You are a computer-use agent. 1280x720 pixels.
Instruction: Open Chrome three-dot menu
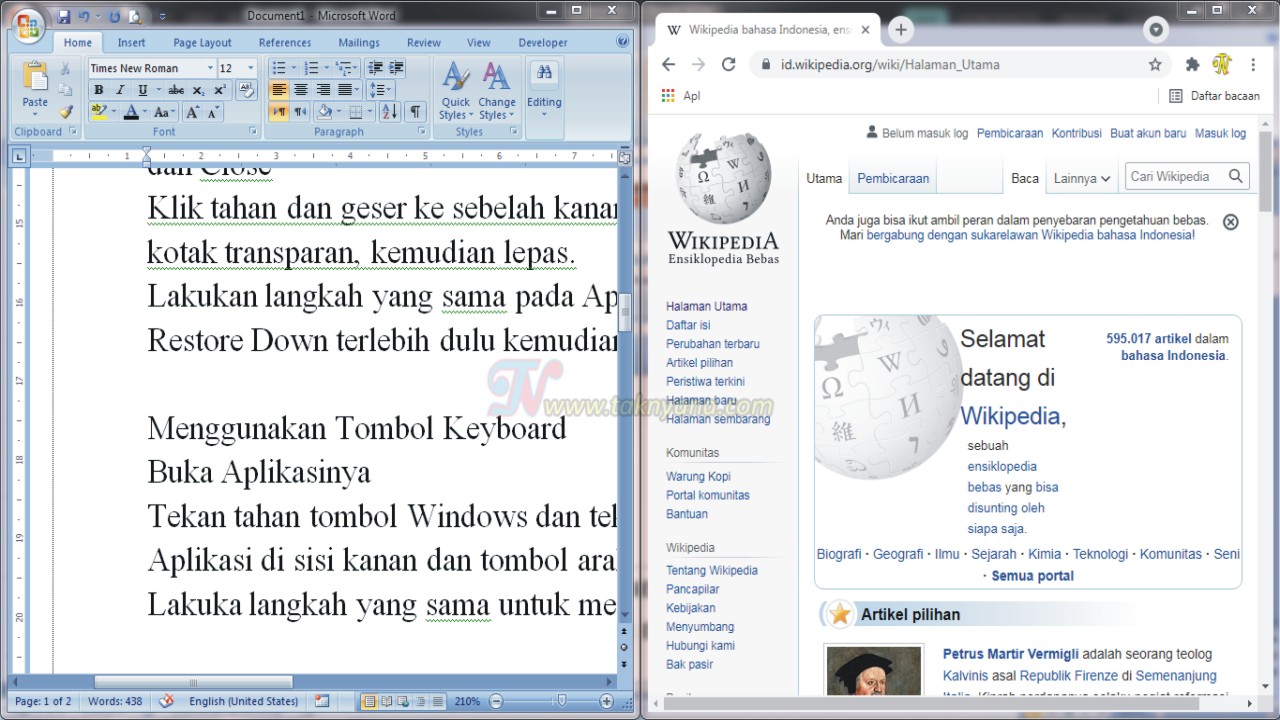point(1253,64)
